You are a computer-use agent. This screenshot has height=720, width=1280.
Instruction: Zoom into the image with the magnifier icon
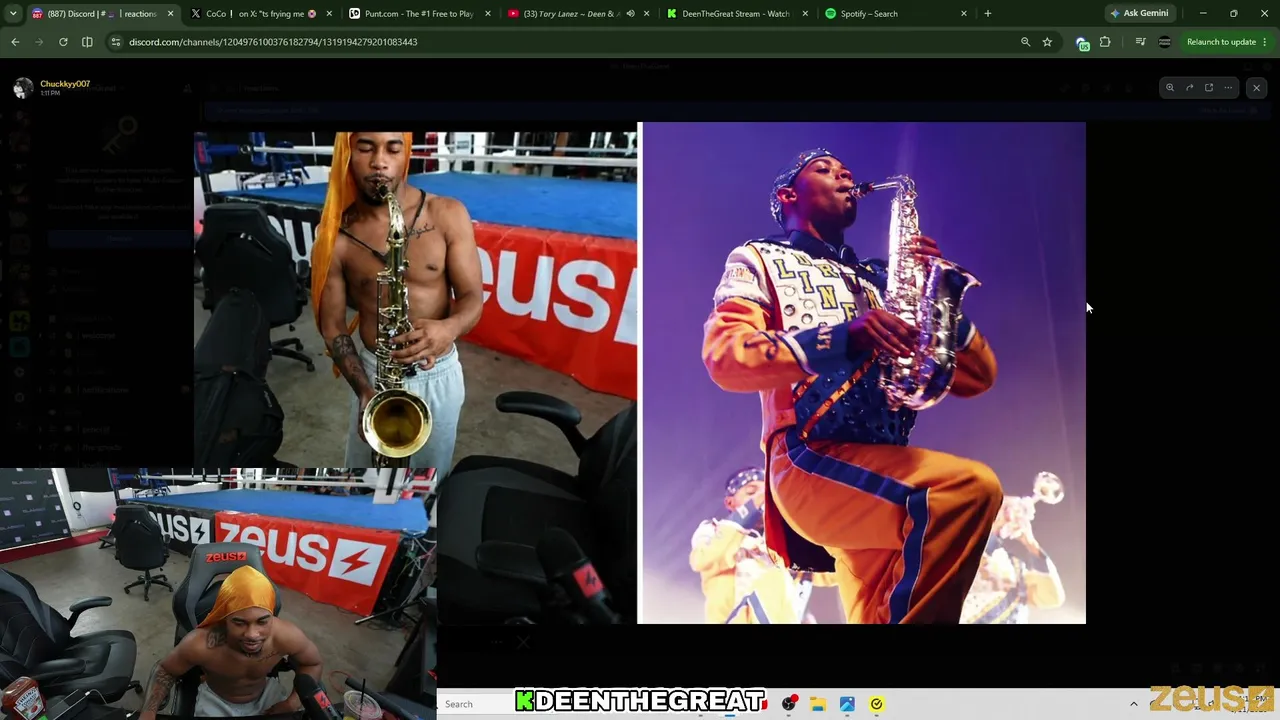(1170, 88)
